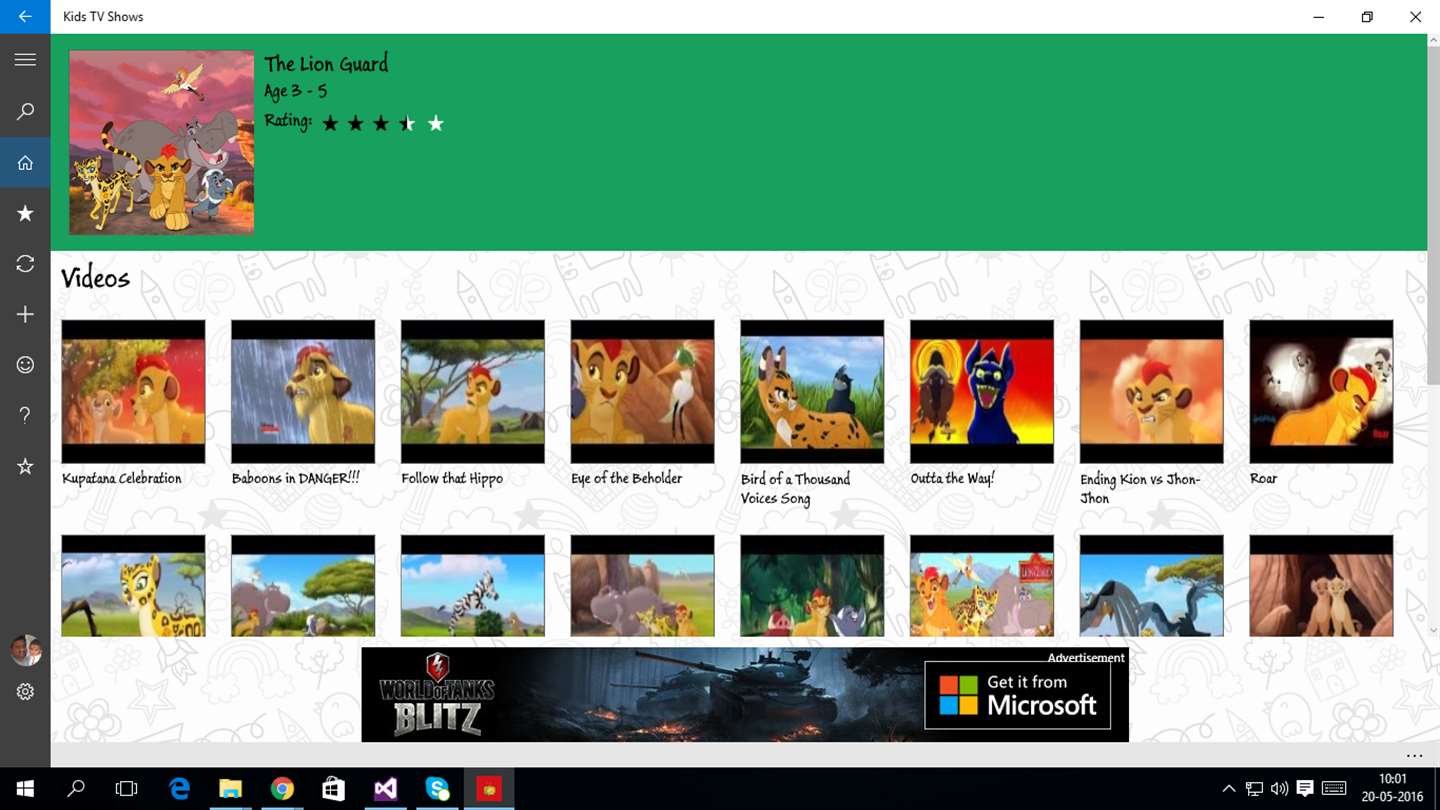The image size is (1440, 810).
Task: Click the Ending Kion vs Jhon-Jhon title
Action: (x=1140, y=489)
